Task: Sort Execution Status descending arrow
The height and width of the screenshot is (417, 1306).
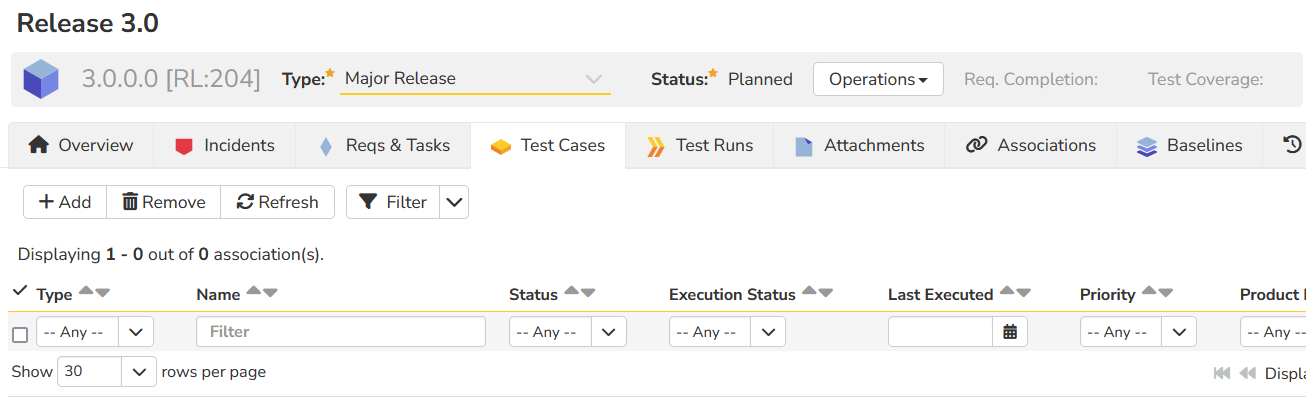Action: point(826,292)
